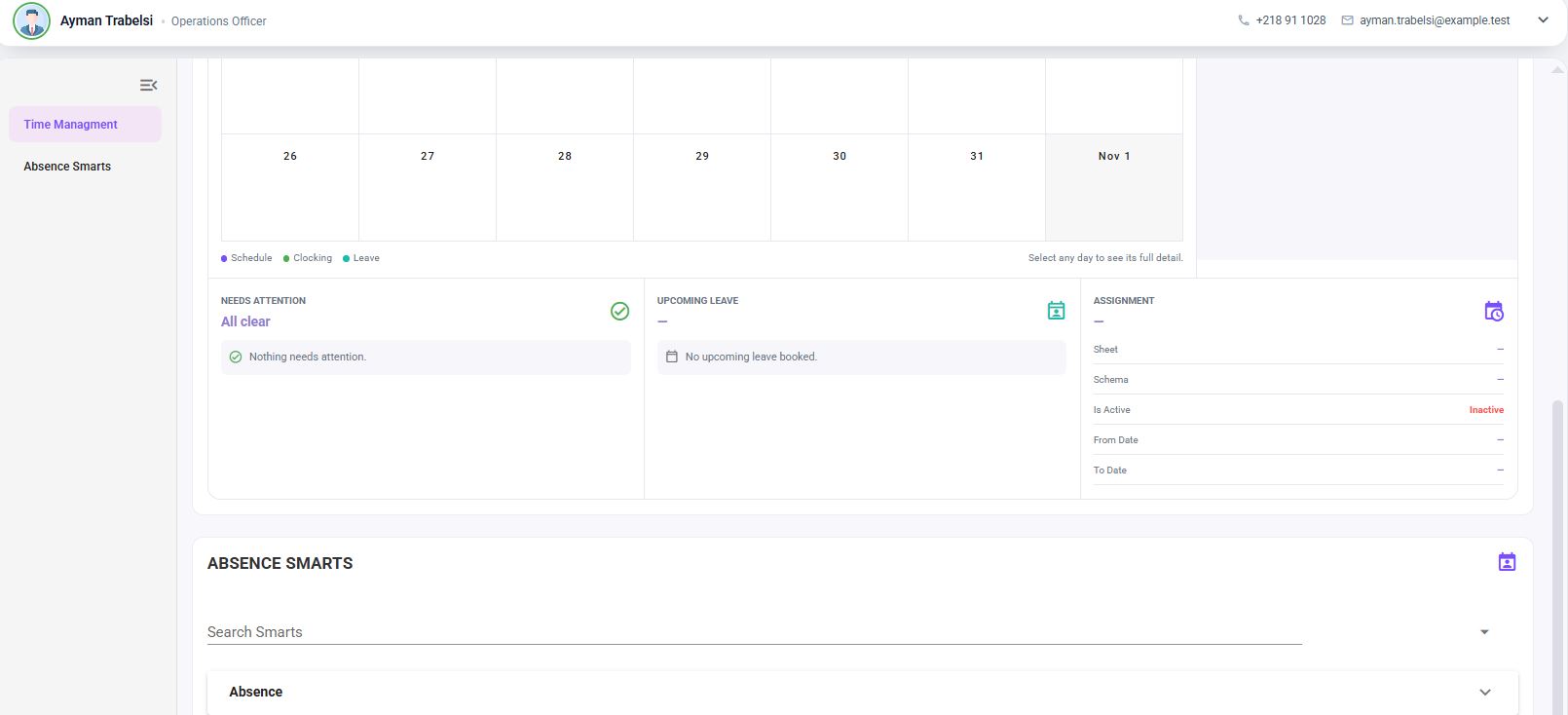Click the Operations Officer job title

click(x=218, y=21)
